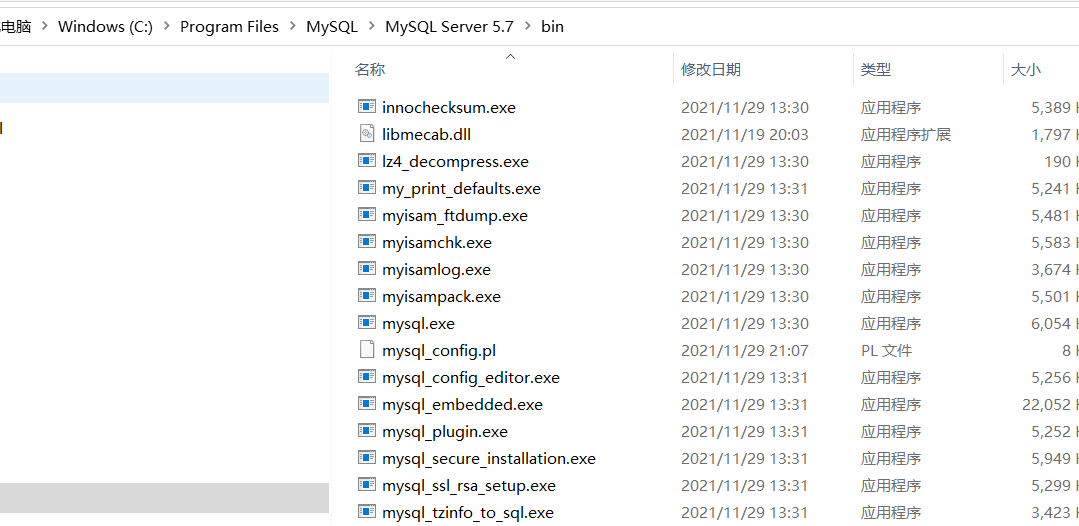Navigate to MySQL Server 5.7 in breadcrumb

pyautogui.click(x=449, y=26)
